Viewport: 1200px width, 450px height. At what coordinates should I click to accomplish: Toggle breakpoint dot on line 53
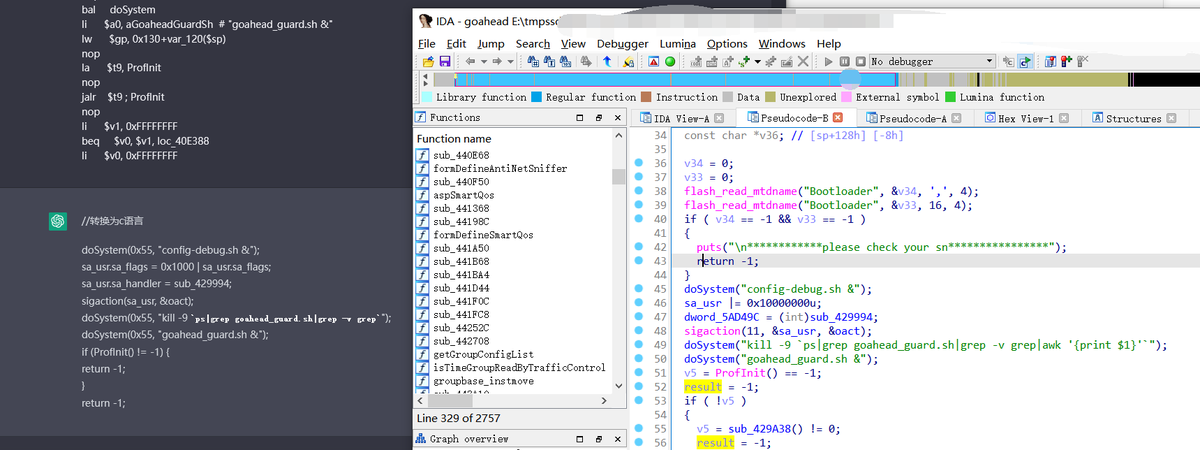638,400
